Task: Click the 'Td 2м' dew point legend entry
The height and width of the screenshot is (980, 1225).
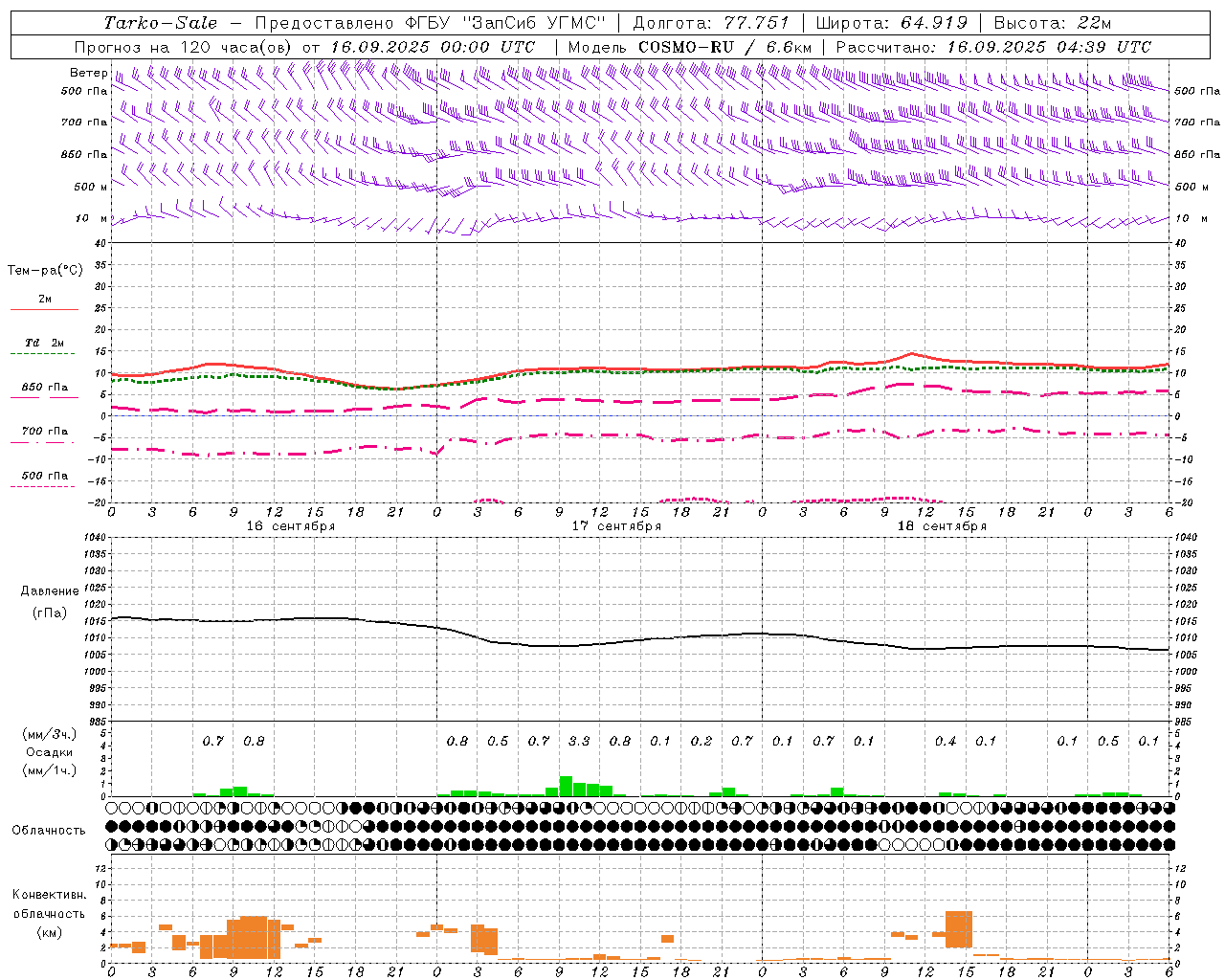Action: (45, 342)
